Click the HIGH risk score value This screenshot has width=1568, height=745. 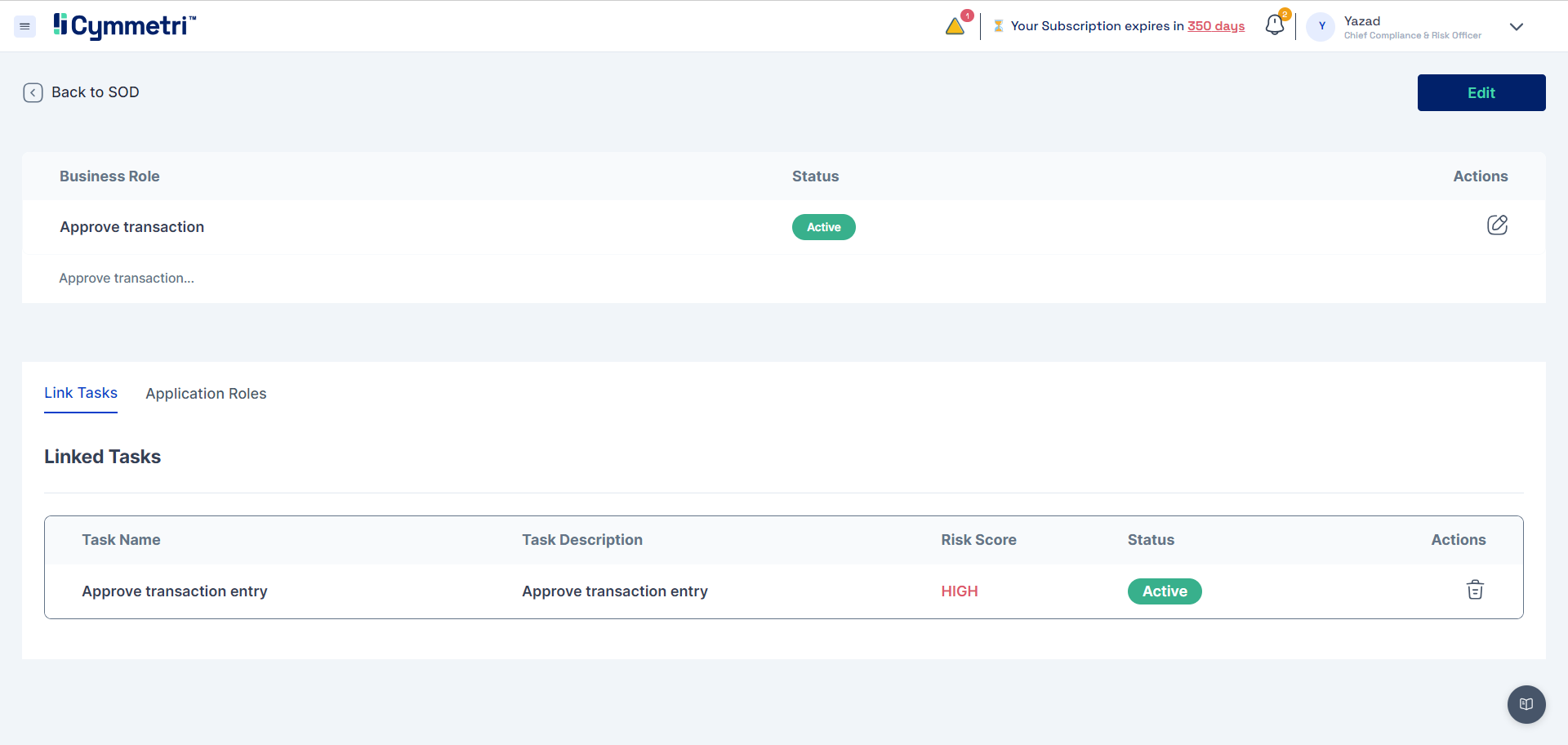click(x=959, y=591)
